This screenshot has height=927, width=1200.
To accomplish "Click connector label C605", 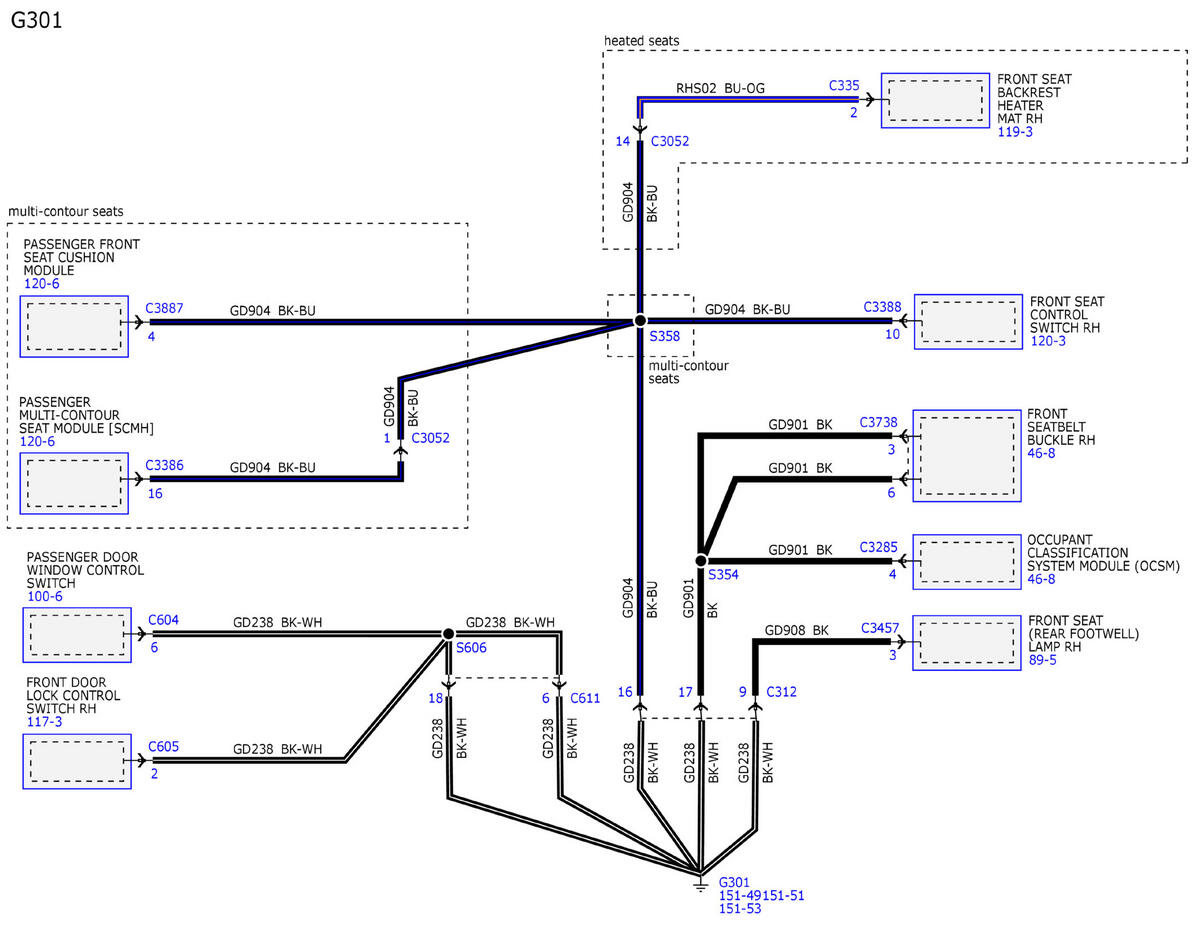I will point(163,746).
